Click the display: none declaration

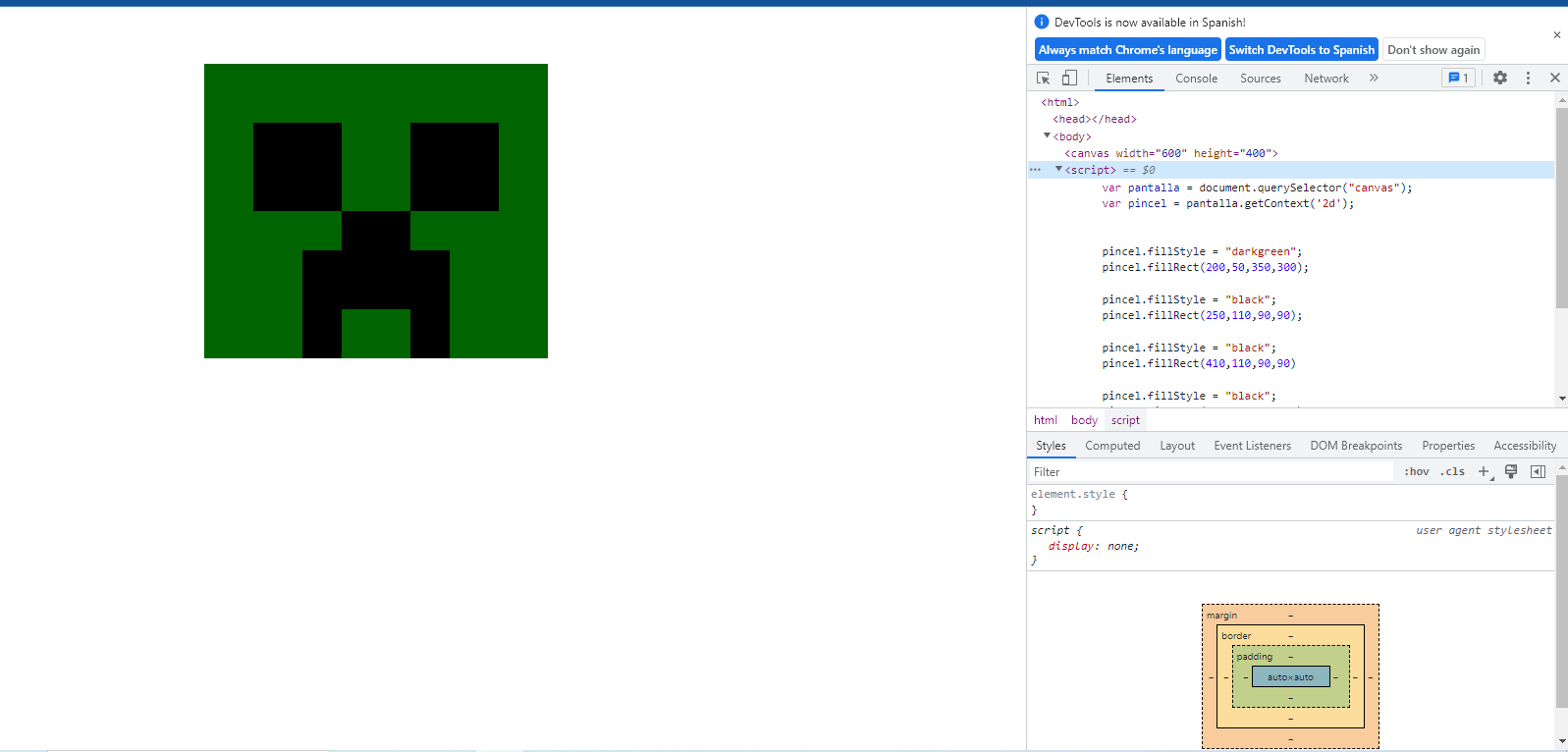pyautogui.click(x=1093, y=546)
